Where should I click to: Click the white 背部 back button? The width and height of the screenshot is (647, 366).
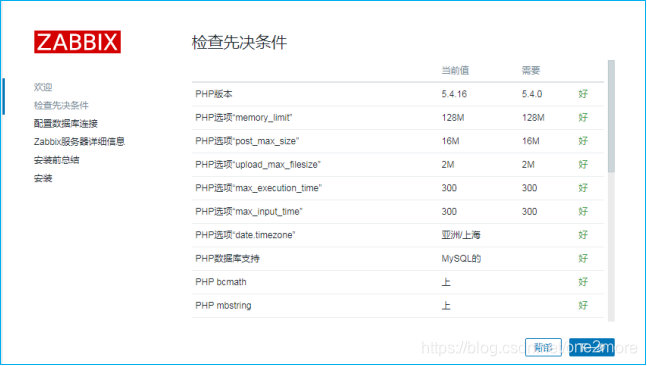coord(543,347)
